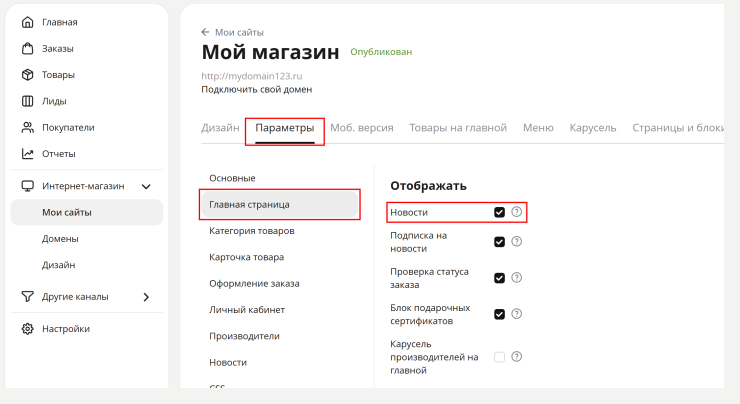Select Категория товаров settings section
This screenshot has width=740, height=404.
pos(252,231)
